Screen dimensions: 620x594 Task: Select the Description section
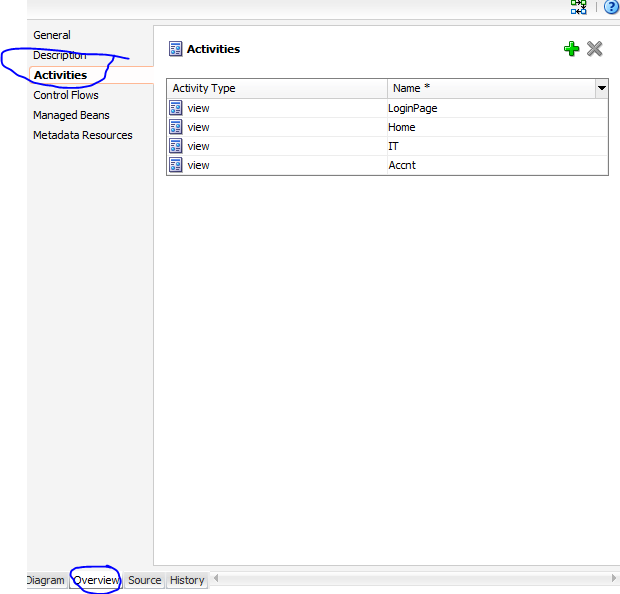pos(60,55)
